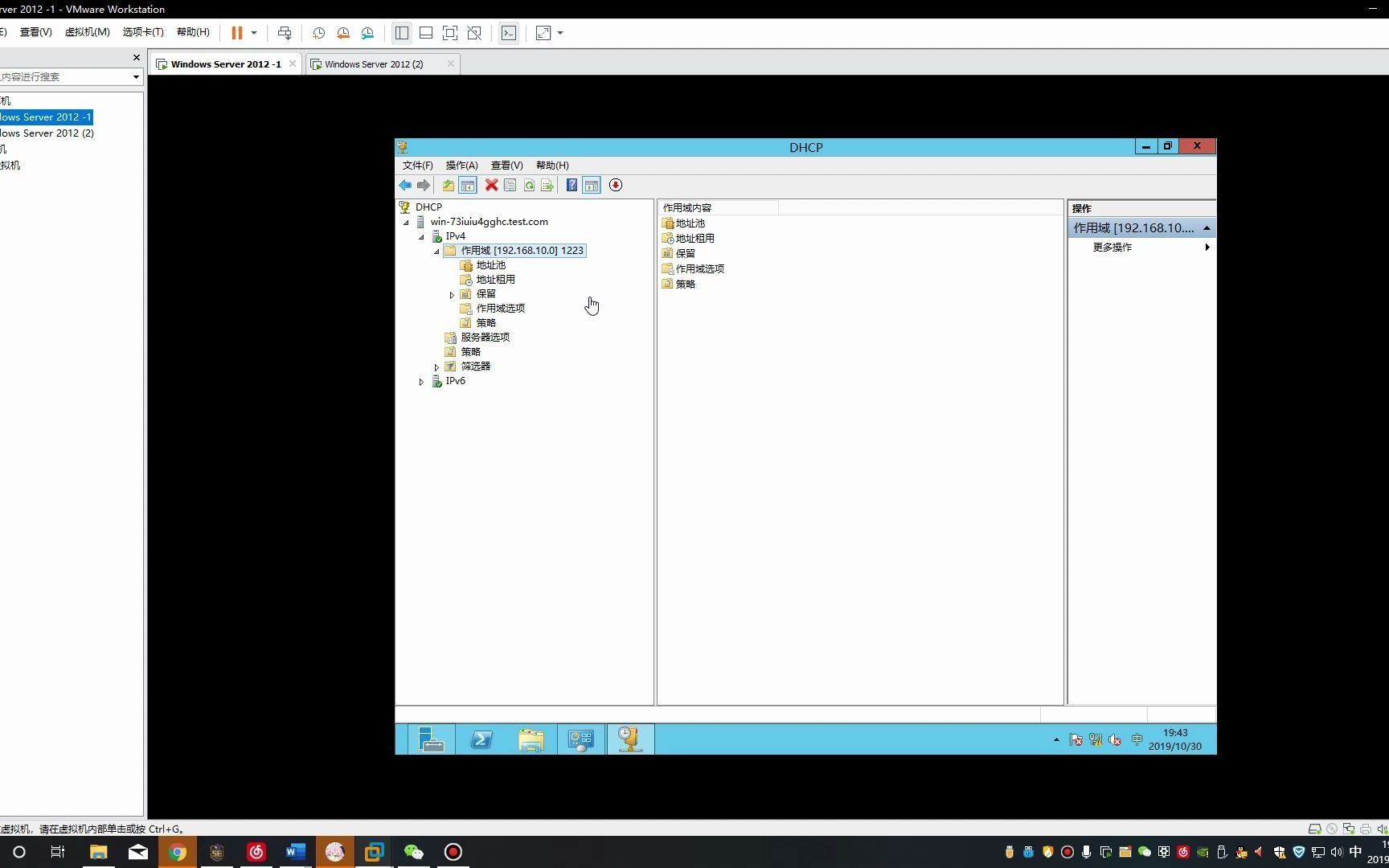1389x868 pixels.
Task: Open the library search dropdown arrow
Action: point(136,77)
